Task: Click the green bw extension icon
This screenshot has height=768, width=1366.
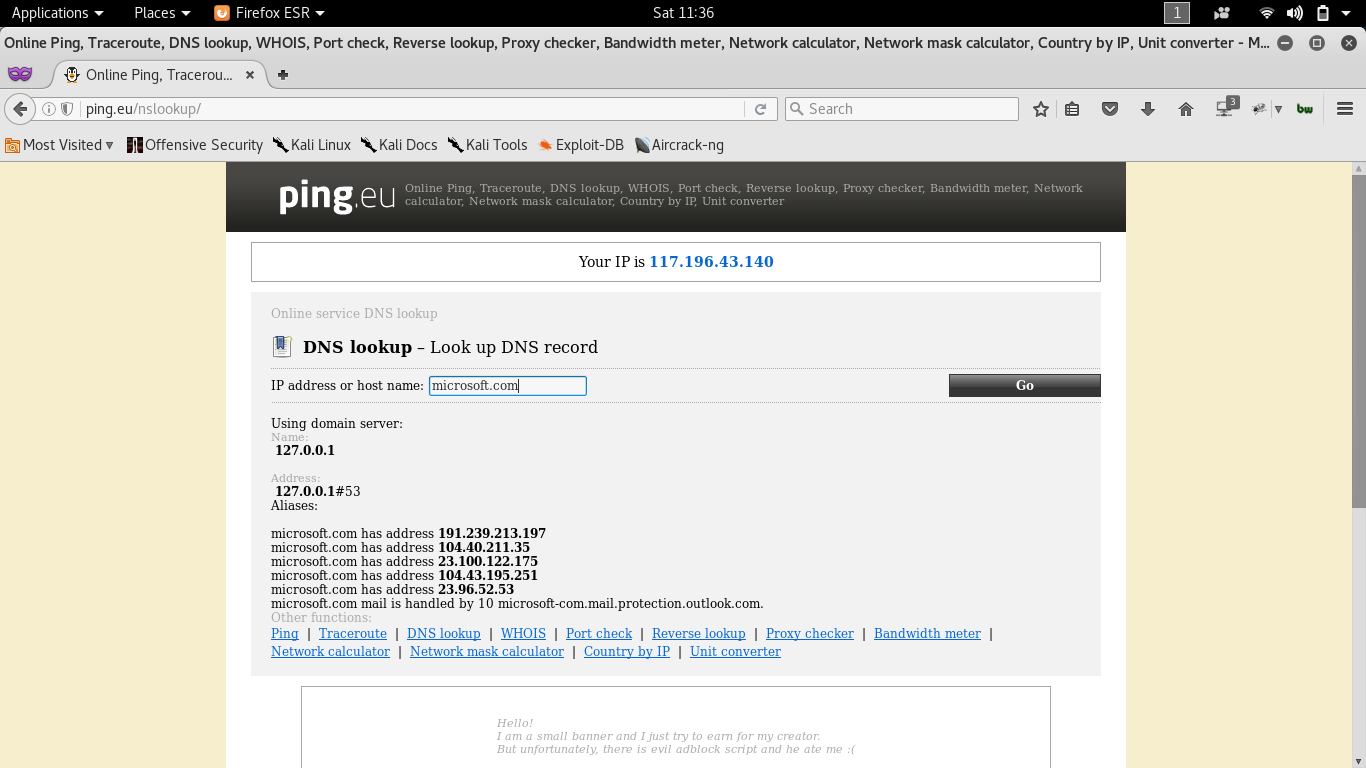Action: [x=1305, y=109]
